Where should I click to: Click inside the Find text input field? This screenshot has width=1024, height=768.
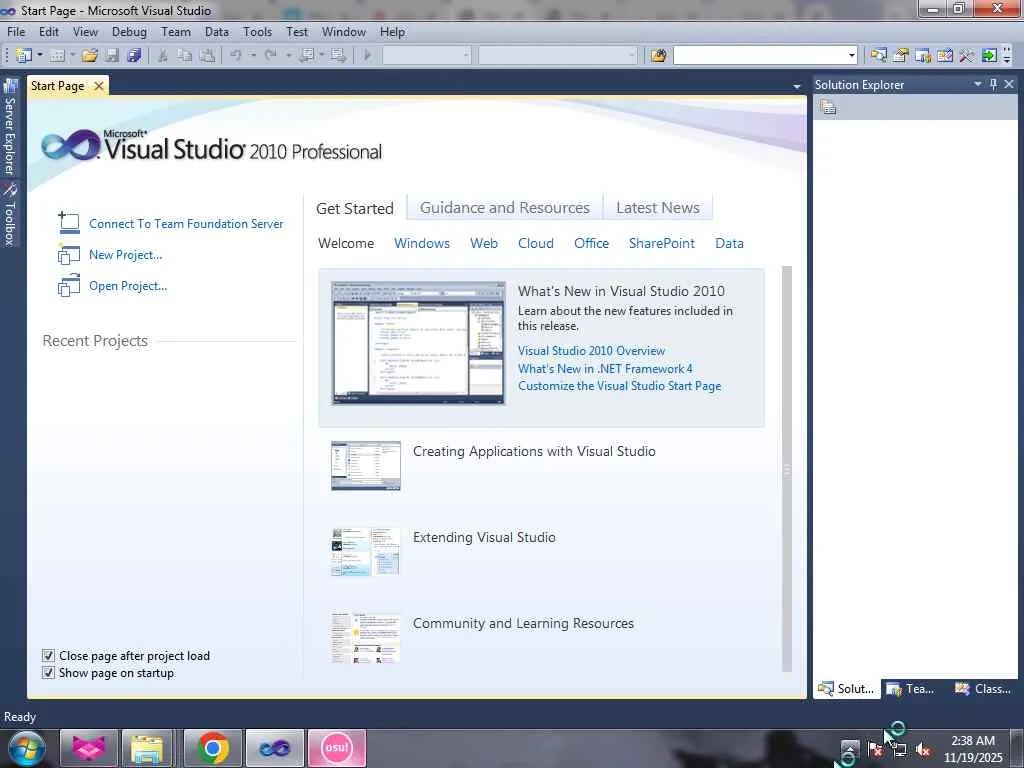[x=760, y=56]
